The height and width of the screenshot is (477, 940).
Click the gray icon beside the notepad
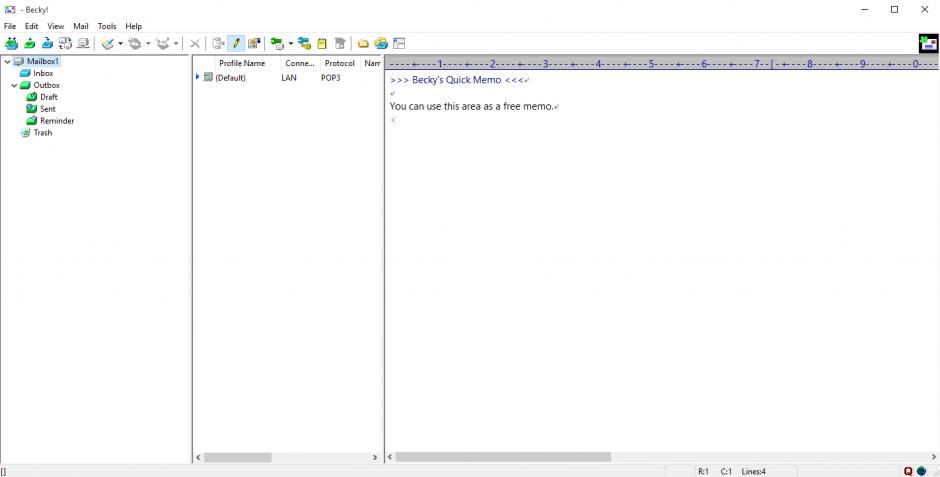point(340,43)
